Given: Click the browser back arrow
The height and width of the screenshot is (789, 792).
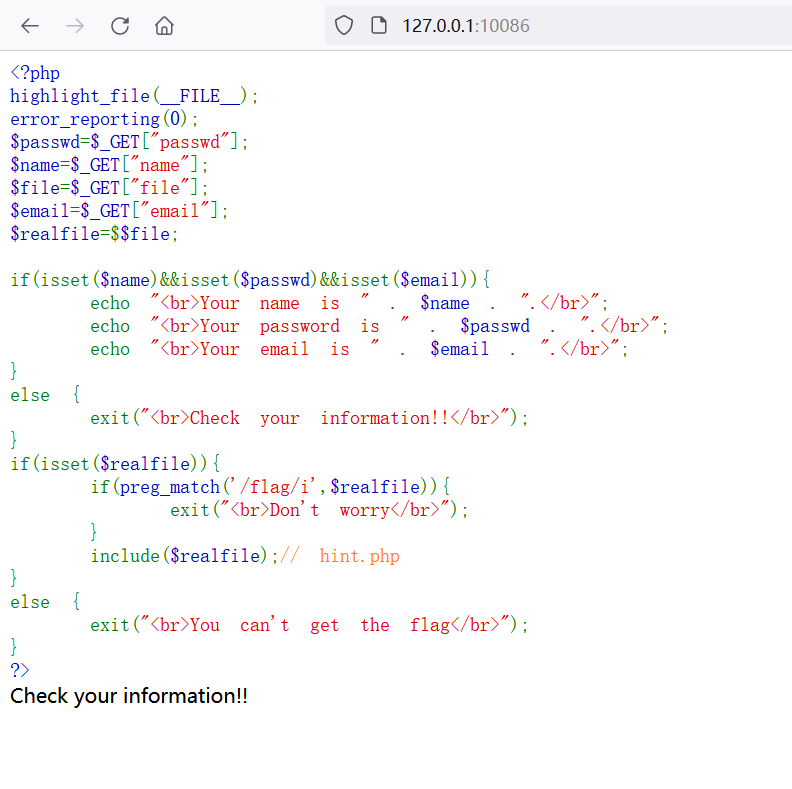Looking at the screenshot, I should (30, 26).
